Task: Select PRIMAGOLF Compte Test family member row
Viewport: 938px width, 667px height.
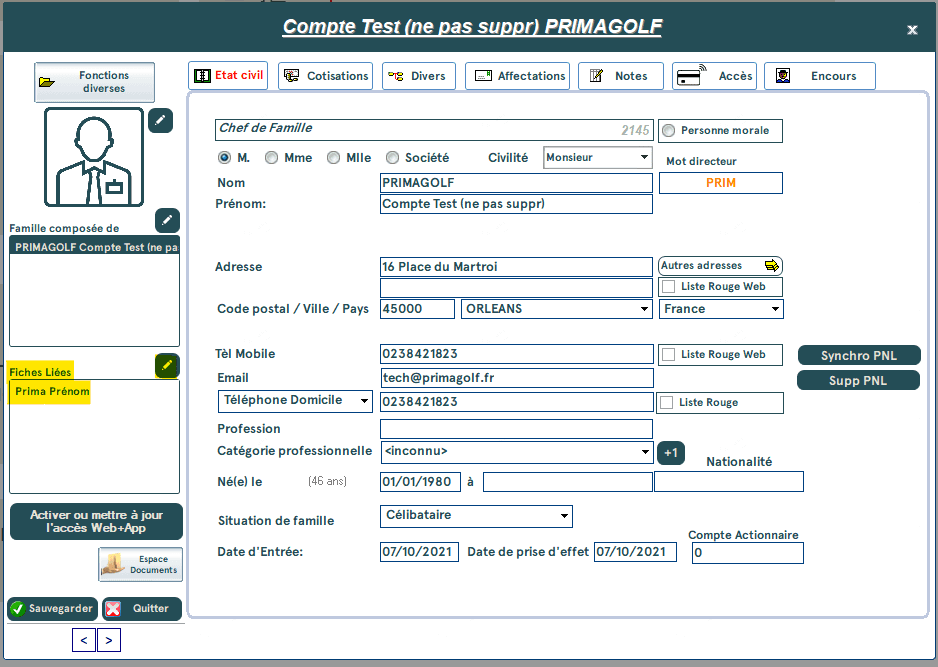Action: point(95,247)
